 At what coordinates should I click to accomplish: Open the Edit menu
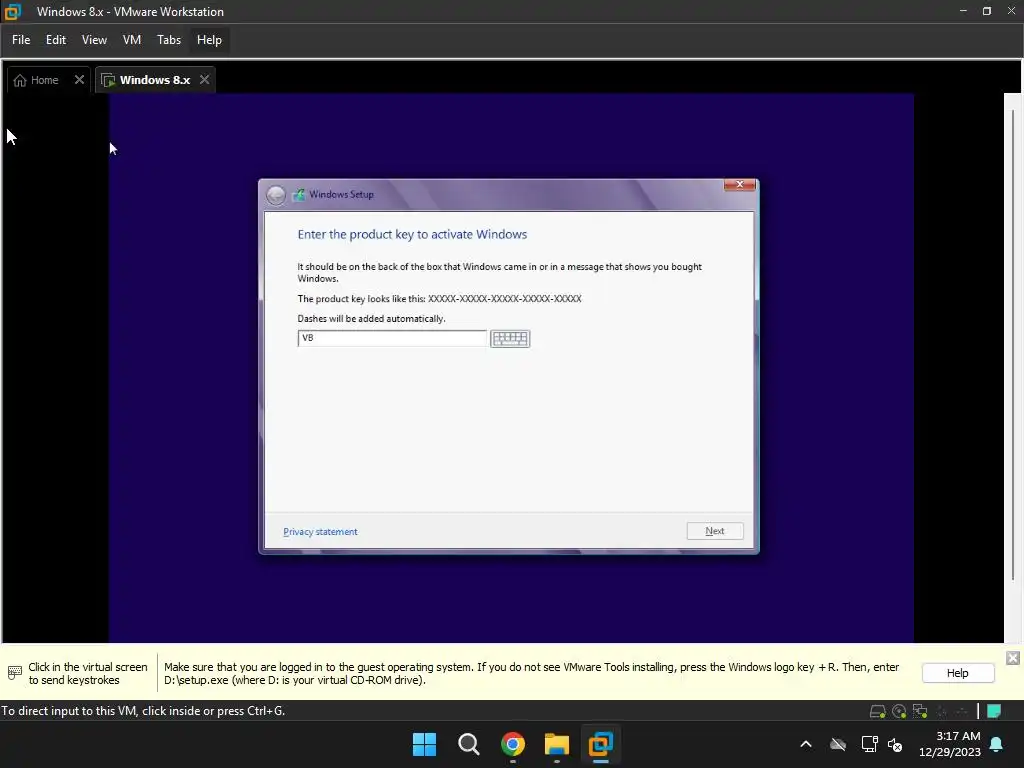point(56,40)
